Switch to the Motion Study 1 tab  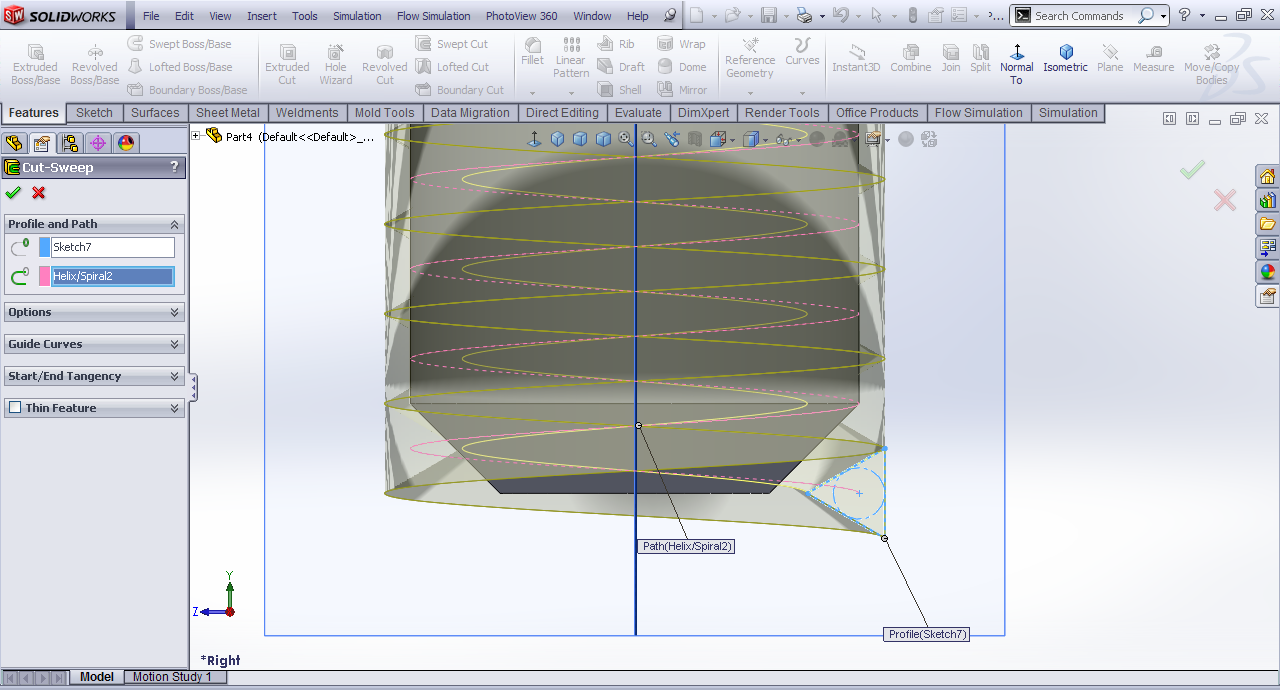tap(172, 677)
